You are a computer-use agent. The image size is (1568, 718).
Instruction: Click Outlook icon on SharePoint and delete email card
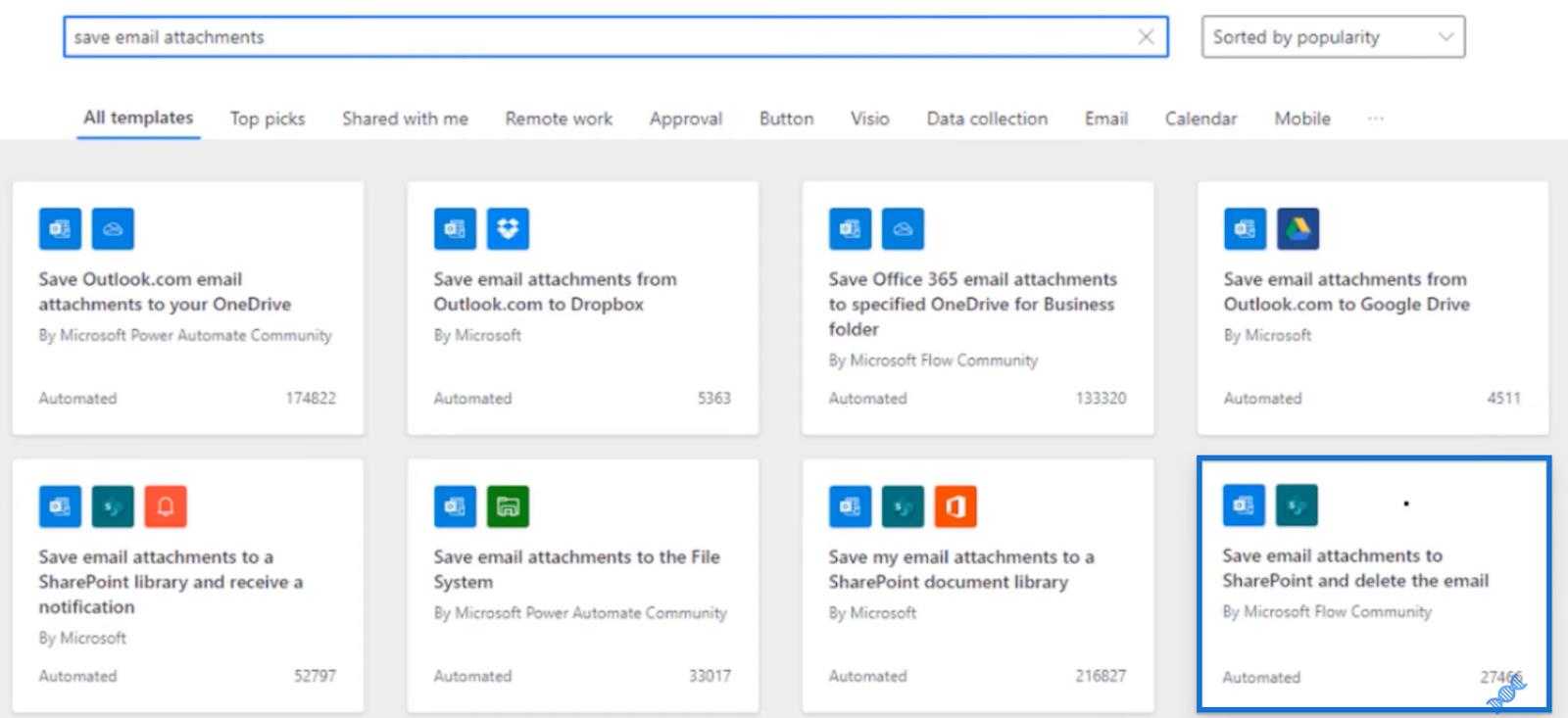click(x=1244, y=505)
